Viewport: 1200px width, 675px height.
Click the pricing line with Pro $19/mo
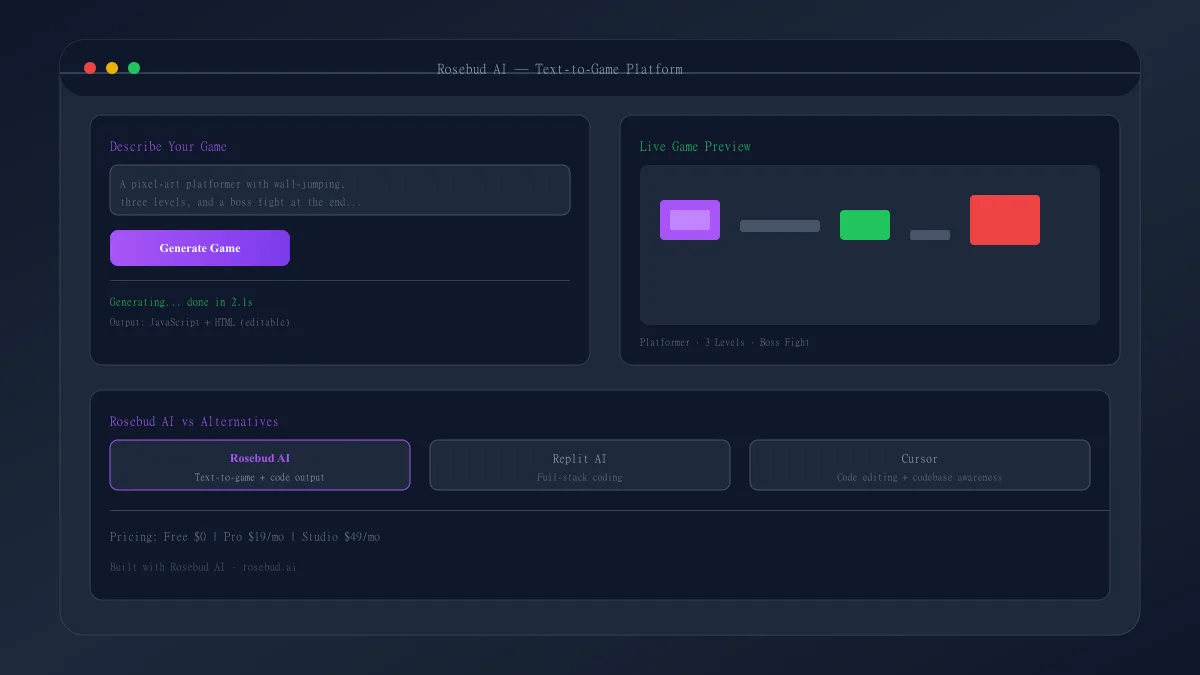click(245, 537)
